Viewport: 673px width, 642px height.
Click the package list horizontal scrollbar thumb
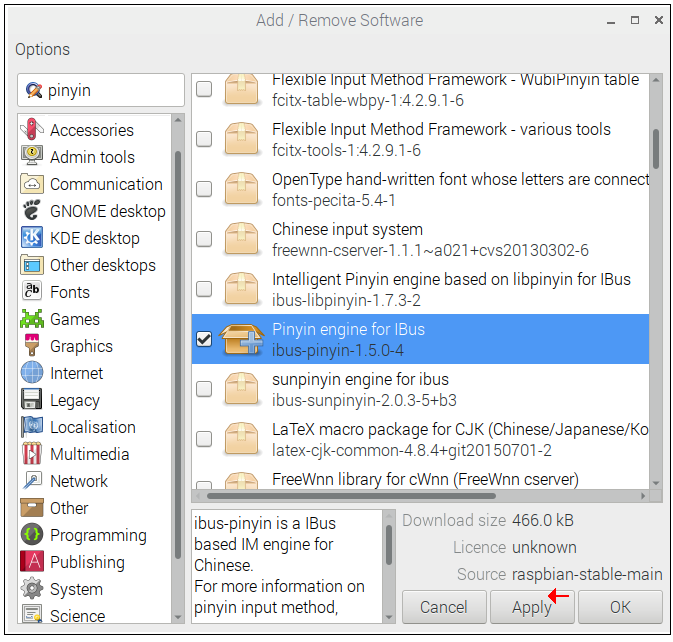pos(351,496)
